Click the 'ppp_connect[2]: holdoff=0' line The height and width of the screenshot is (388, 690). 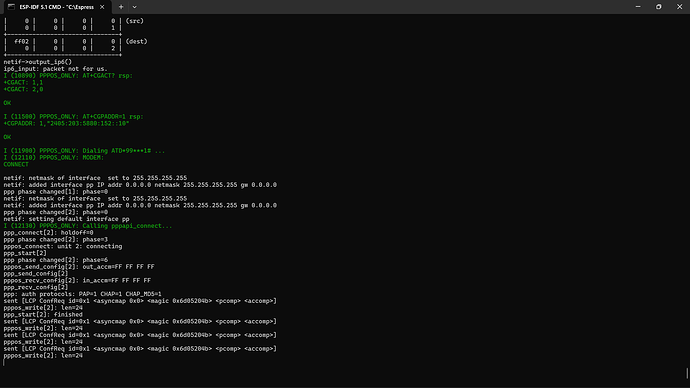coord(48,233)
